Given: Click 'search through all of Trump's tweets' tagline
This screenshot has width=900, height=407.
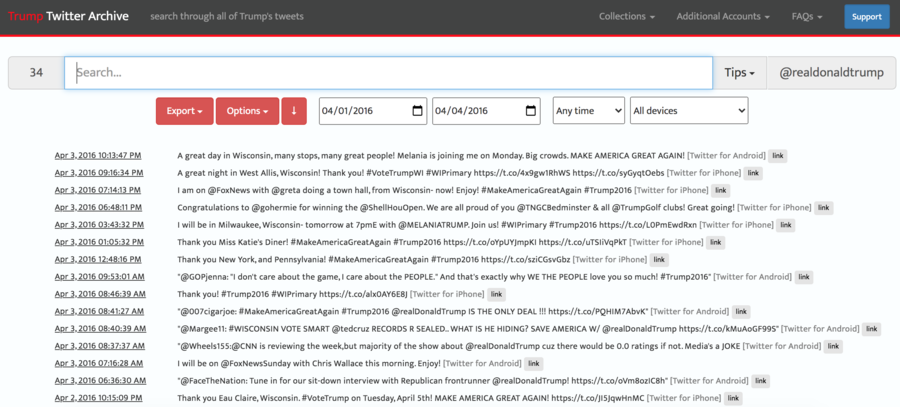Looking at the screenshot, I should (x=226, y=17).
